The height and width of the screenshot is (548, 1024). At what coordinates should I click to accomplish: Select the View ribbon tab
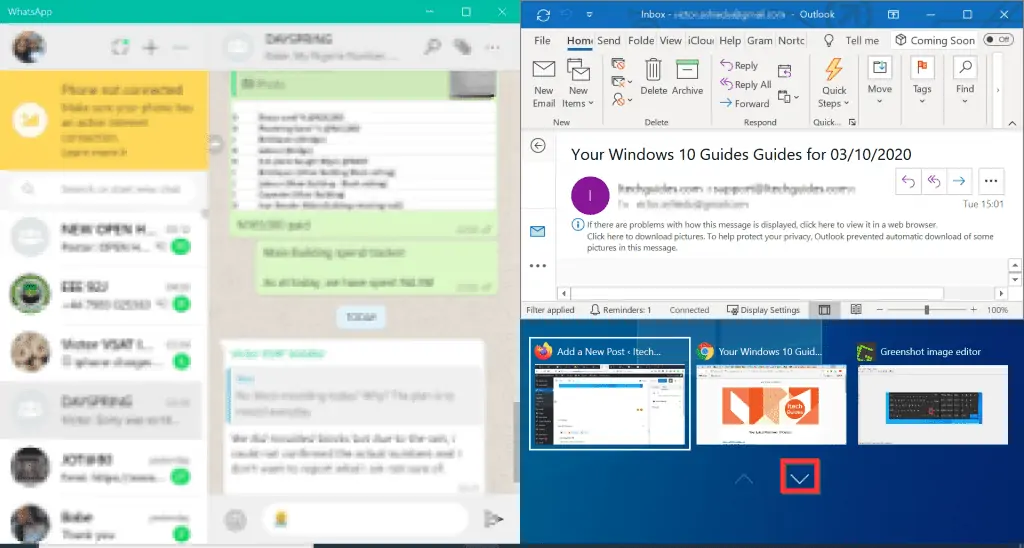point(671,40)
